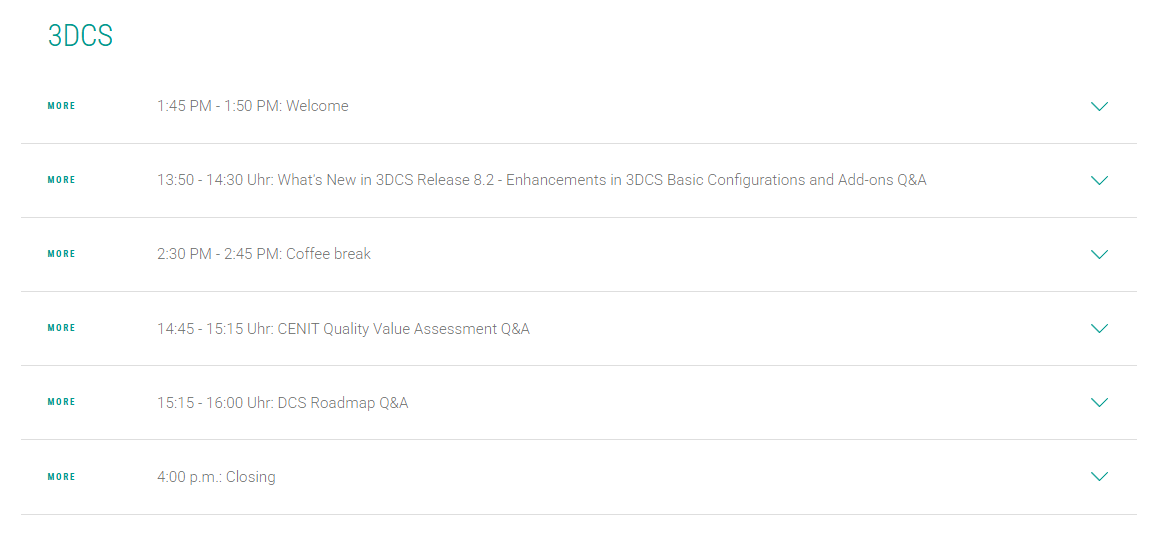This screenshot has width=1151, height=538.
Task: Select the '2:30 PM - 2:45 PM: Coffee break' title
Action: 263,254
